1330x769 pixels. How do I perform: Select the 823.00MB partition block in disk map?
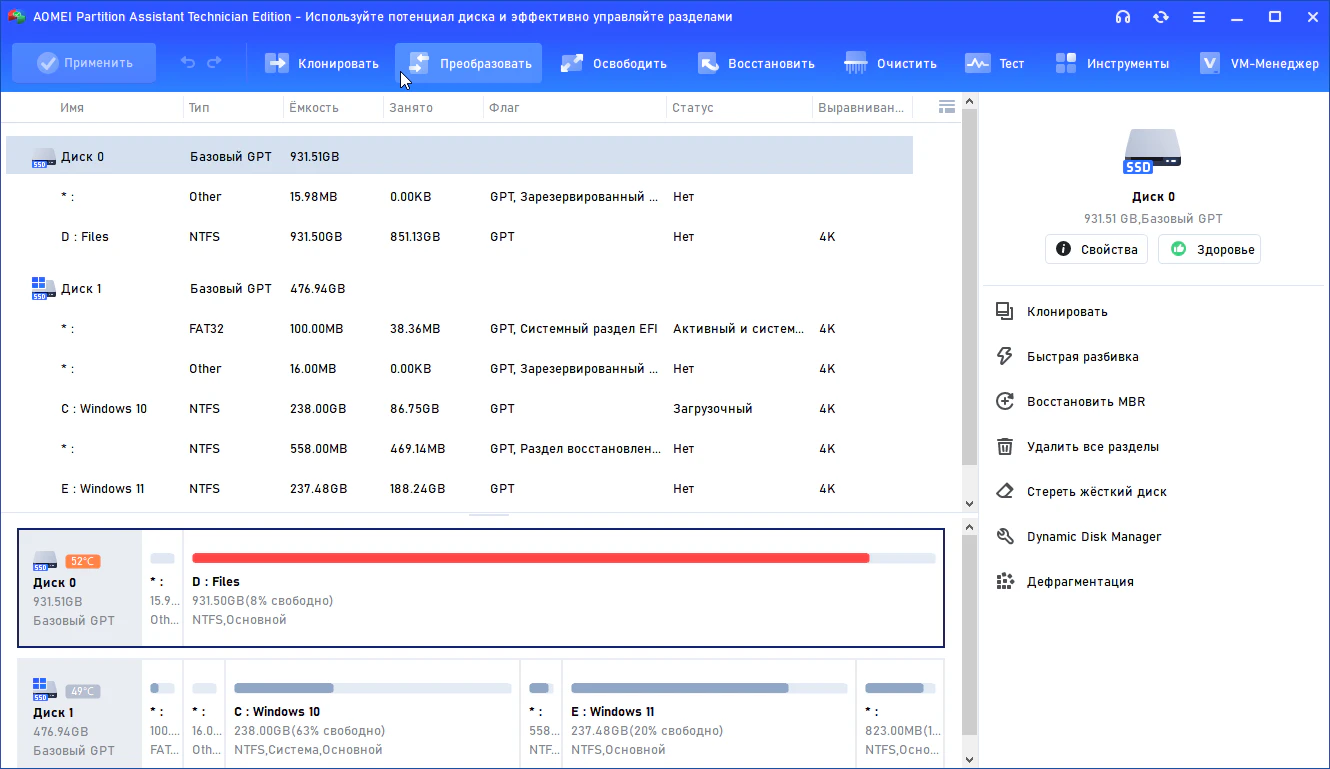click(900, 713)
